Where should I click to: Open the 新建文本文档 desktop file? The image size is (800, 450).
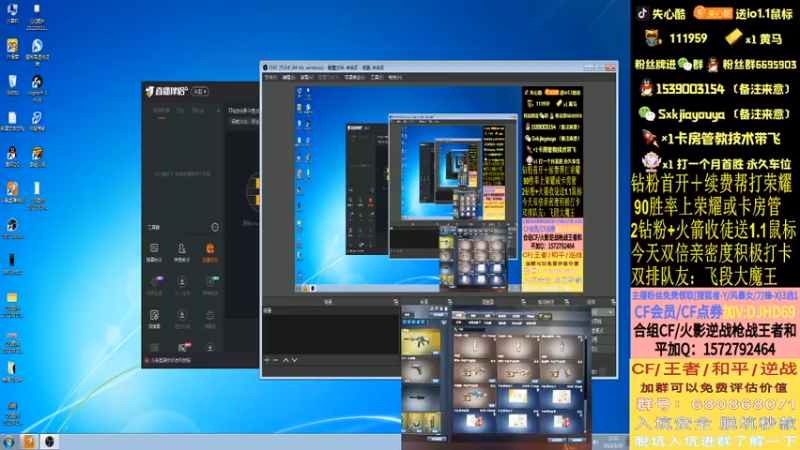(x=12, y=121)
